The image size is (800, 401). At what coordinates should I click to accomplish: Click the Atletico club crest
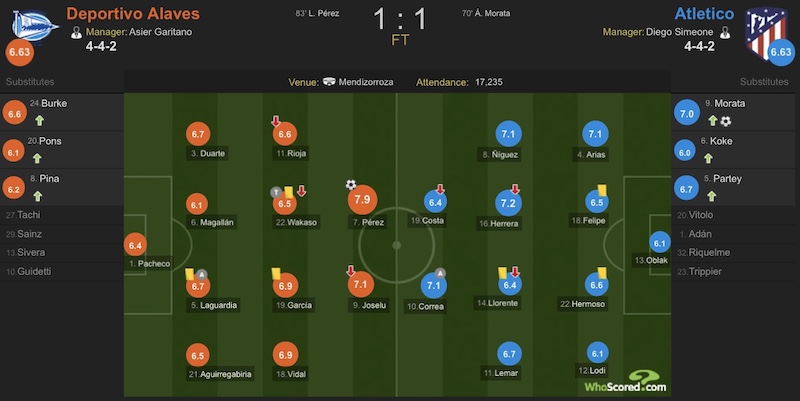(x=764, y=32)
